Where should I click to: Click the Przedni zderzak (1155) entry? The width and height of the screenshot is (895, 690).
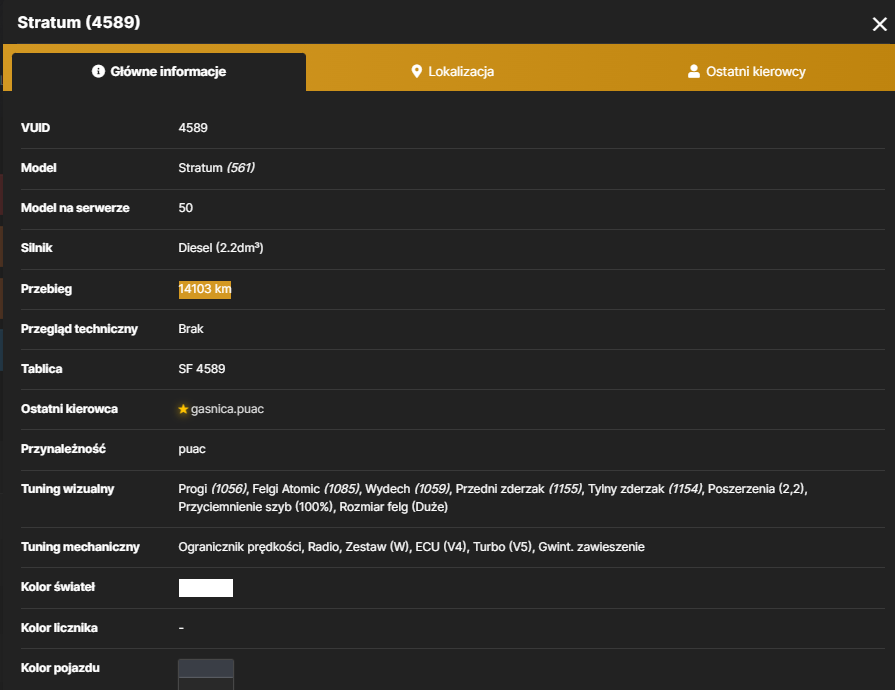(518, 489)
